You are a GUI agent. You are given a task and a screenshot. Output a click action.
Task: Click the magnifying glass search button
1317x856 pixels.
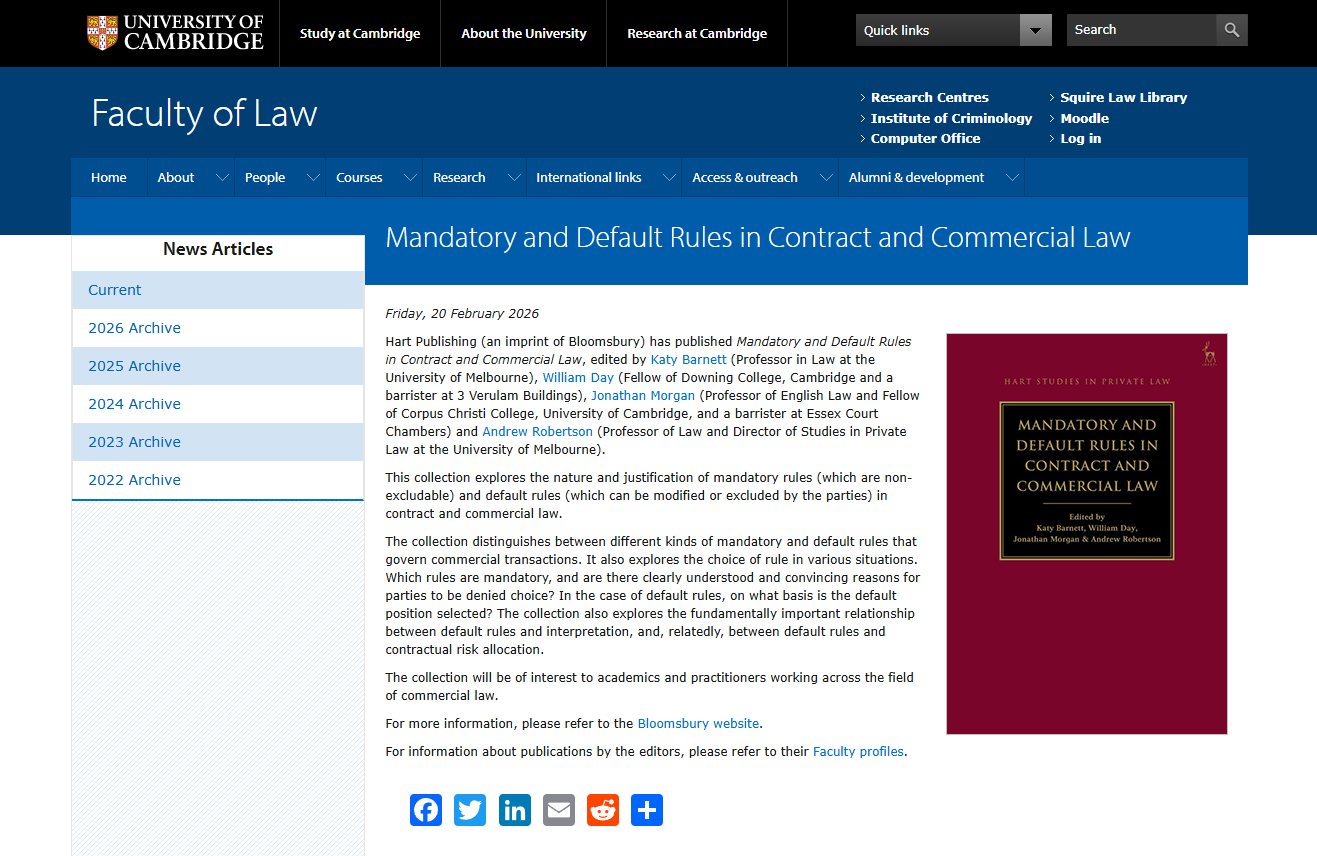(x=1232, y=30)
